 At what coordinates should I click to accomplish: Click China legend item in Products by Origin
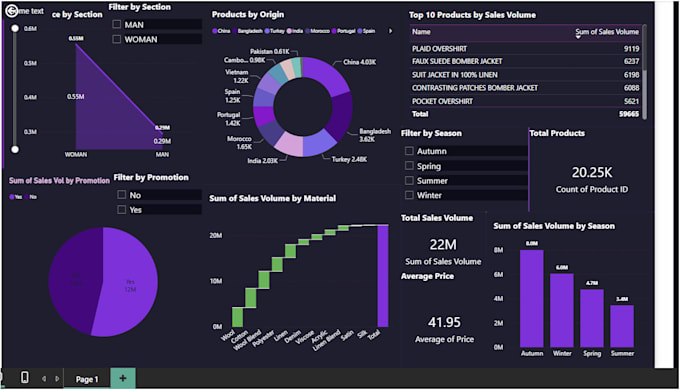(x=221, y=31)
